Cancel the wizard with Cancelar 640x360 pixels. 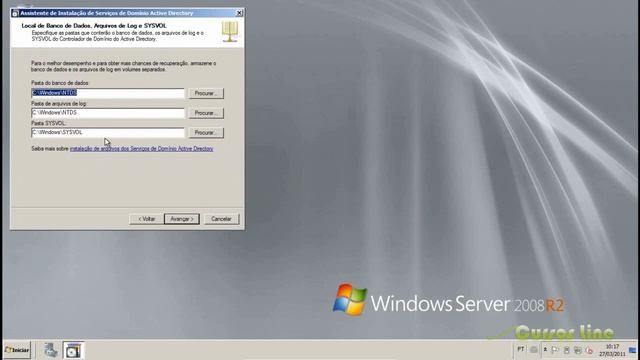point(221,219)
